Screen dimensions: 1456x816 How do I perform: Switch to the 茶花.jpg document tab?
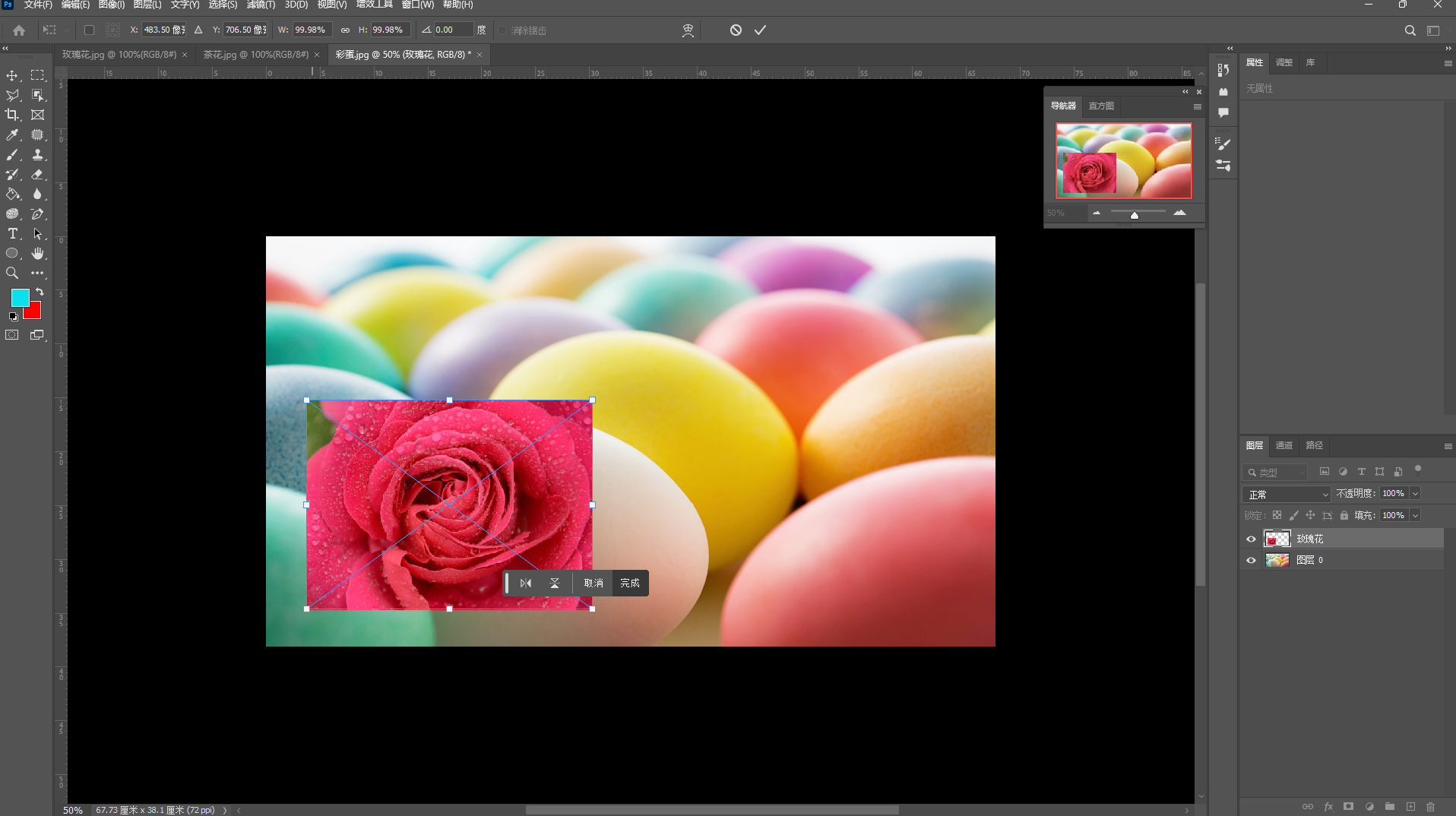click(255, 55)
